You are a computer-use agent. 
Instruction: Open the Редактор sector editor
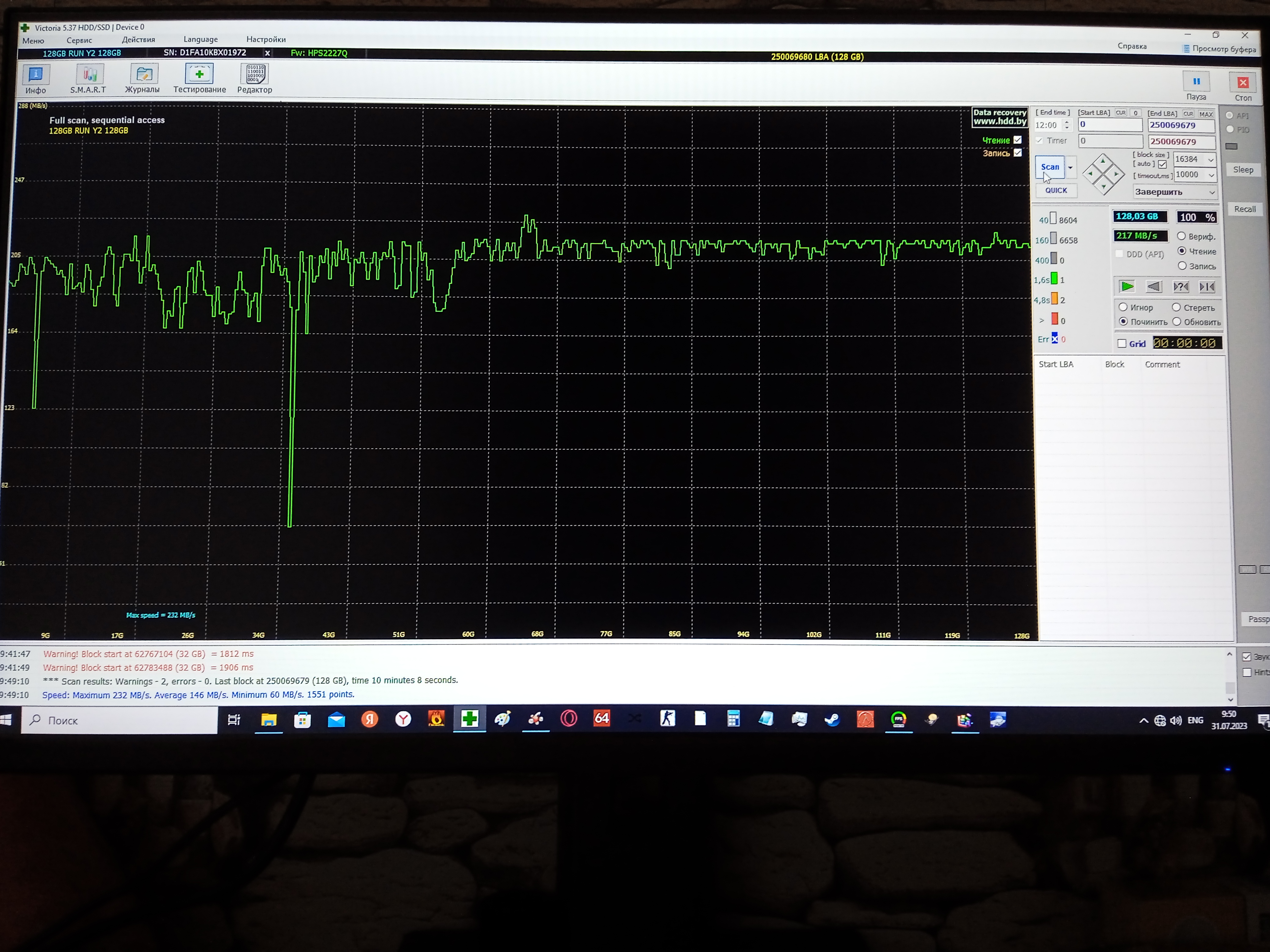coord(255,79)
